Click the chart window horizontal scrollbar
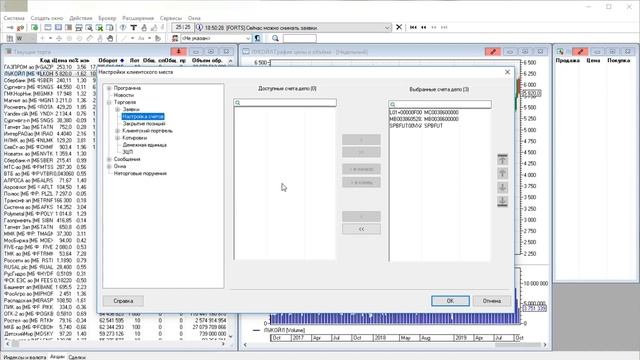This screenshot has height=360, width=640. tap(395, 345)
